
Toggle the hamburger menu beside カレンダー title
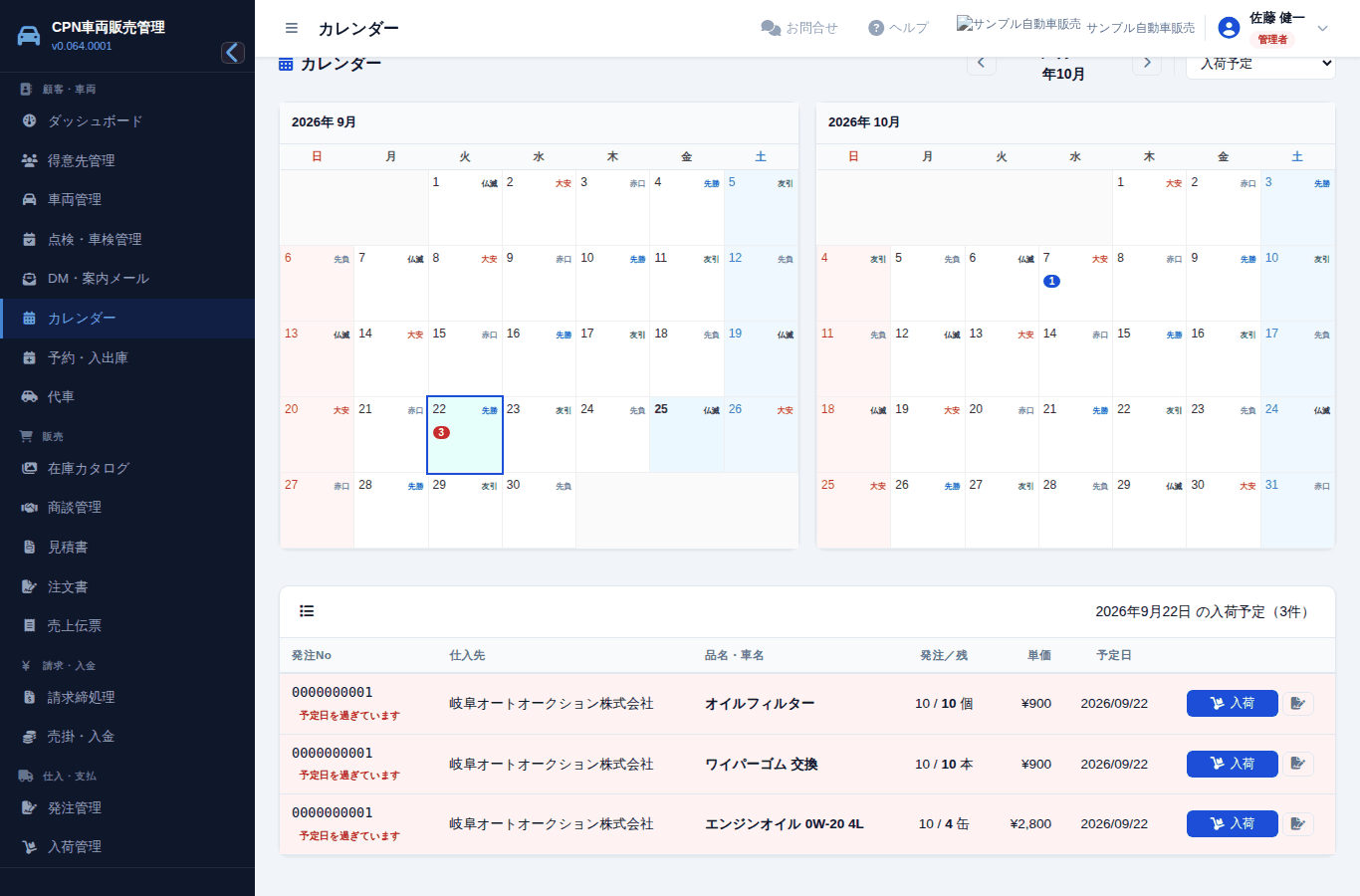pyautogui.click(x=292, y=28)
